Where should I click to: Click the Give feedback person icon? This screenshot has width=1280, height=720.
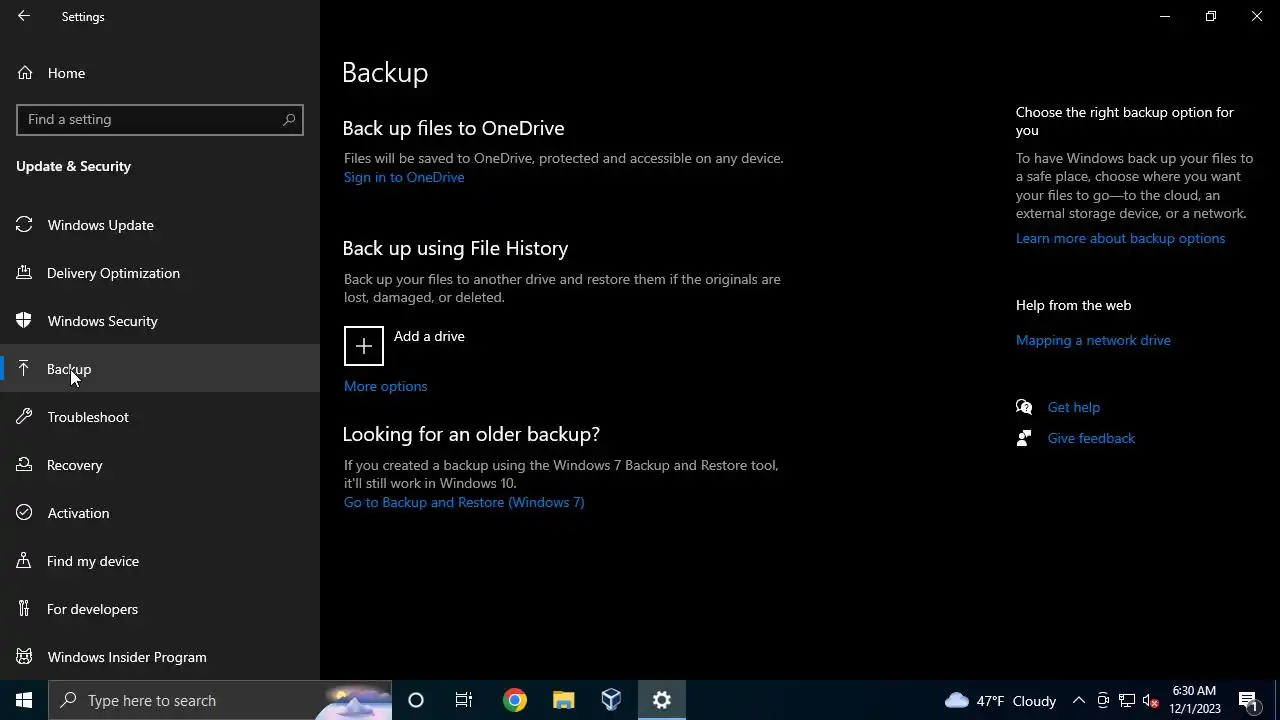1024,438
